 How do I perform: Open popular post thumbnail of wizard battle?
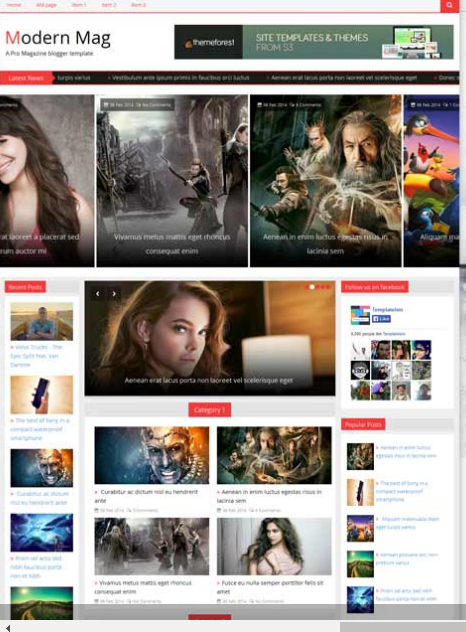click(360, 456)
